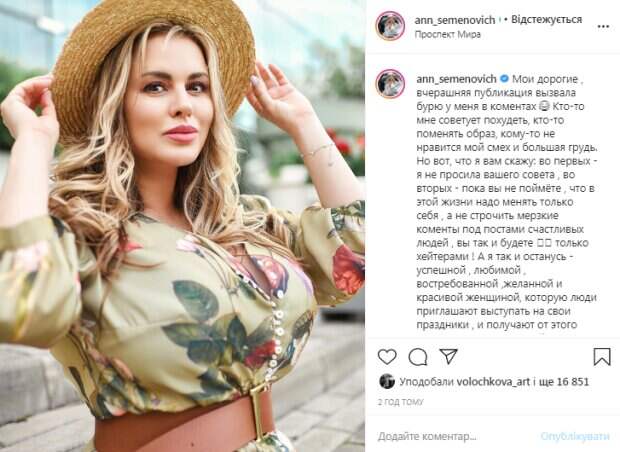620x452 pixels.
Task: Open the ann_semenovich profile from the header
Action: [455, 20]
